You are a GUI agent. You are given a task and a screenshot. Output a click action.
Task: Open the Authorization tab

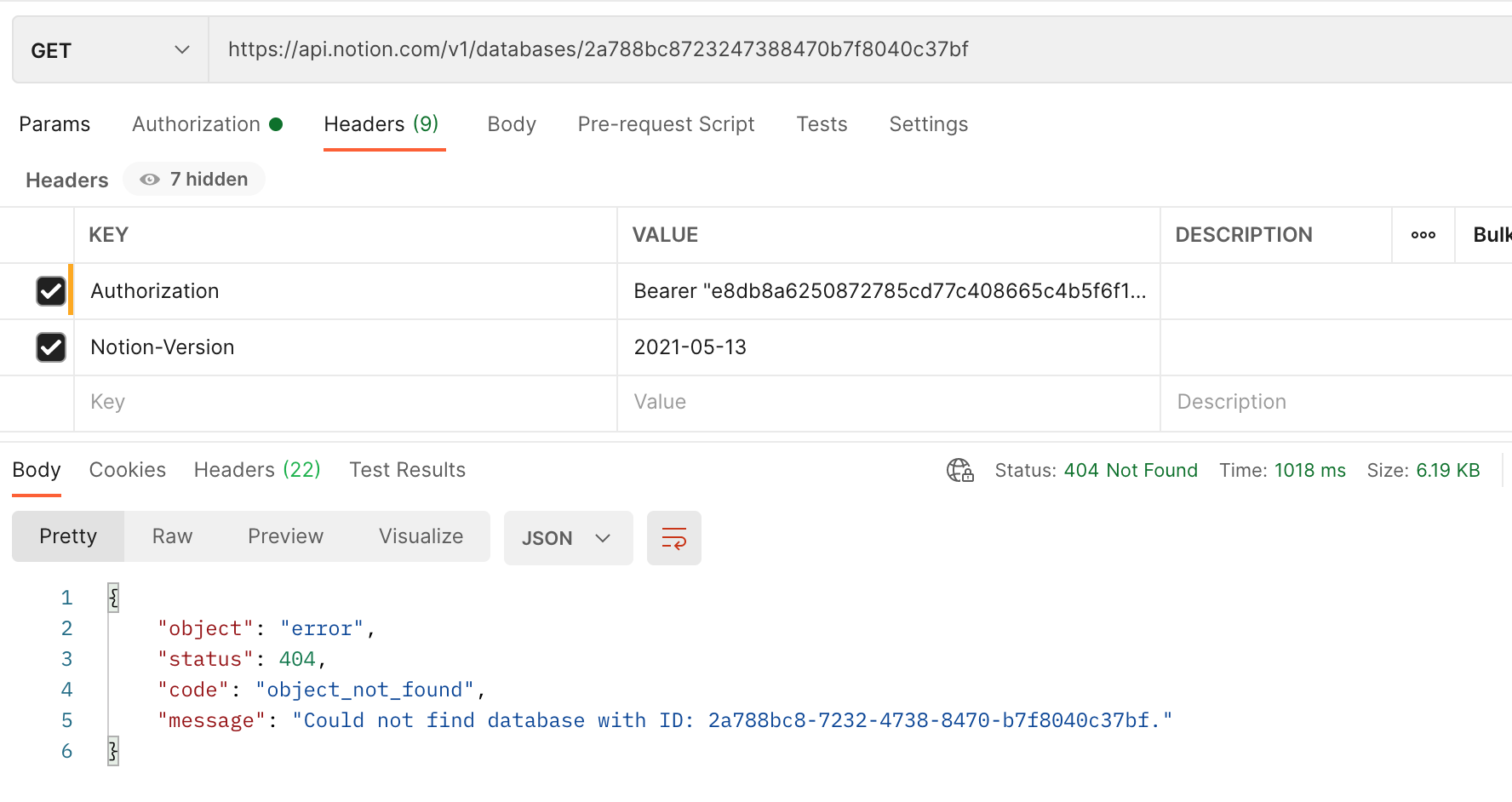207,124
